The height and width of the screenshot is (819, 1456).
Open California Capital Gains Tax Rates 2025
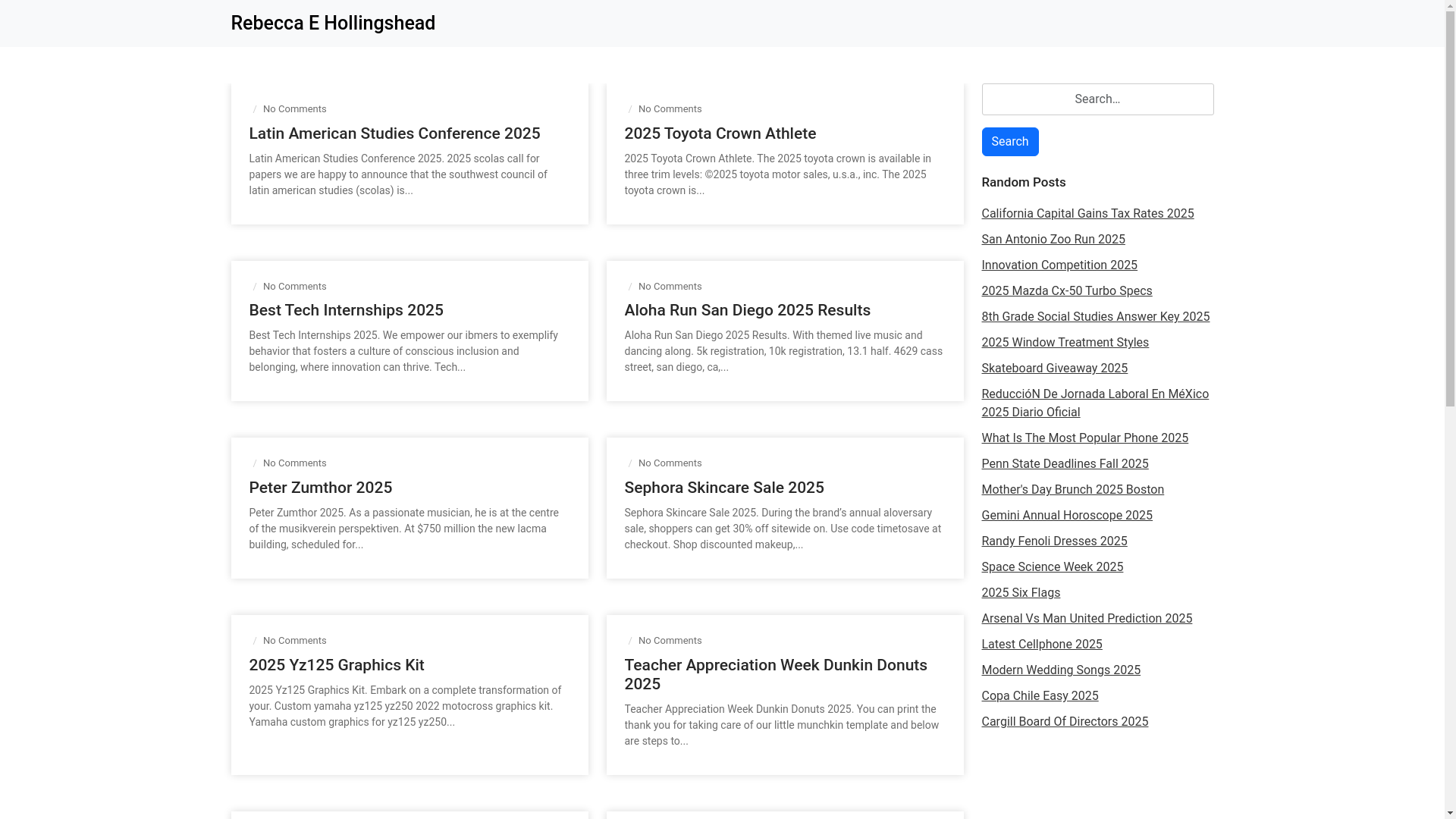click(1087, 214)
